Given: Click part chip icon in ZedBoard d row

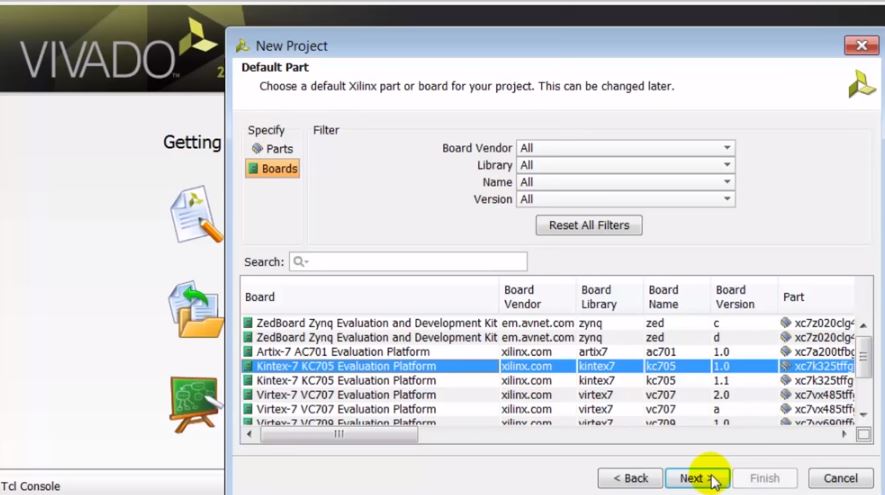Looking at the screenshot, I should (786, 338).
